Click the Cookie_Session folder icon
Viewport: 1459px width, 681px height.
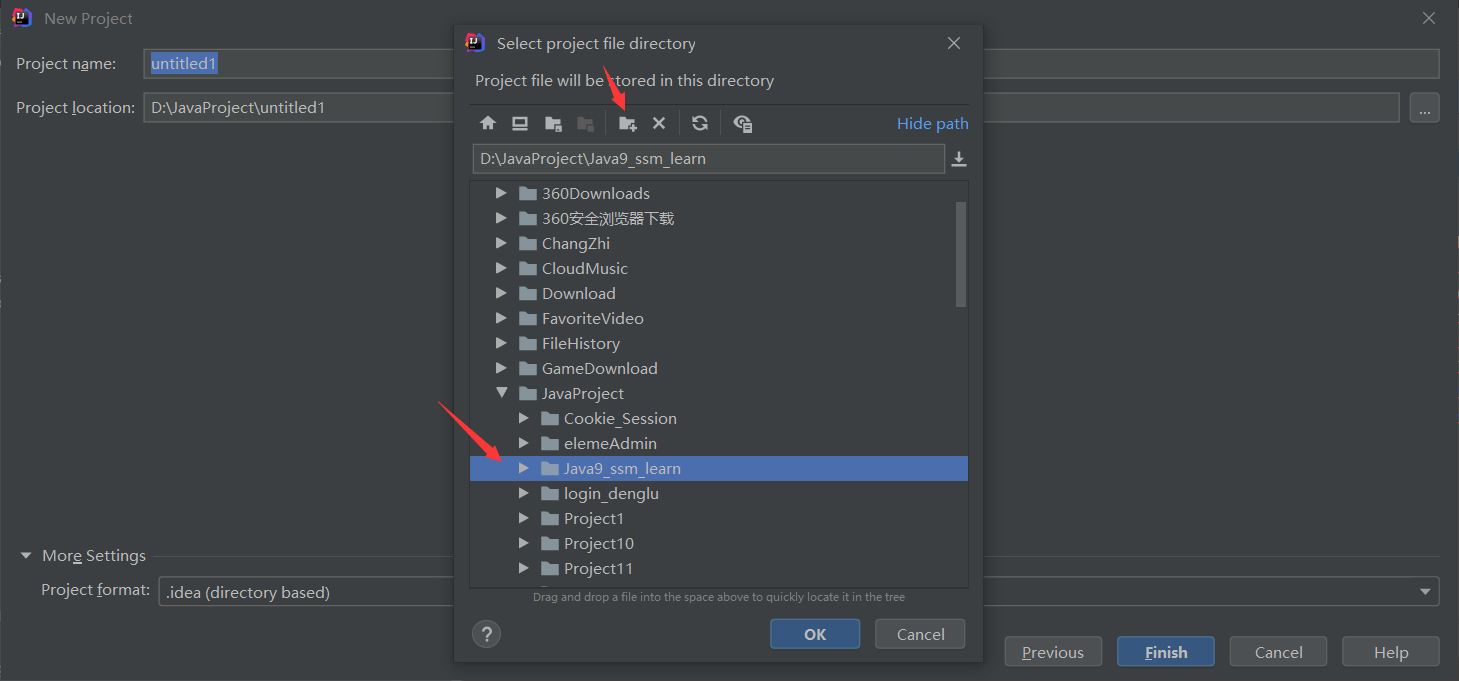point(550,418)
